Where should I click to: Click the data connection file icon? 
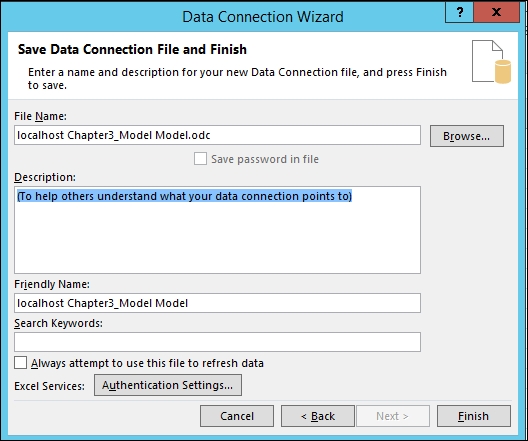pyautogui.click(x=491, y=62)
